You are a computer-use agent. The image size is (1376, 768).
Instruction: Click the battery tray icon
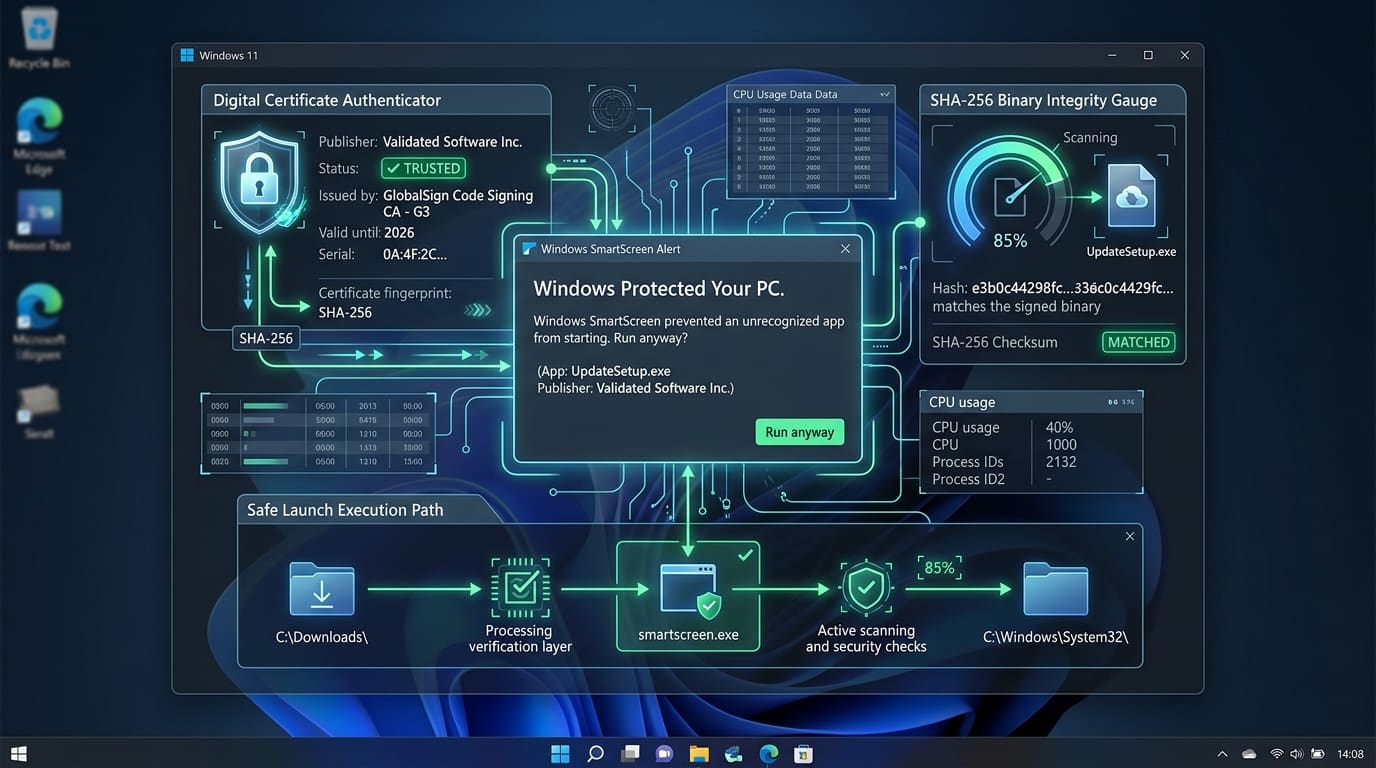[1319, 753]
